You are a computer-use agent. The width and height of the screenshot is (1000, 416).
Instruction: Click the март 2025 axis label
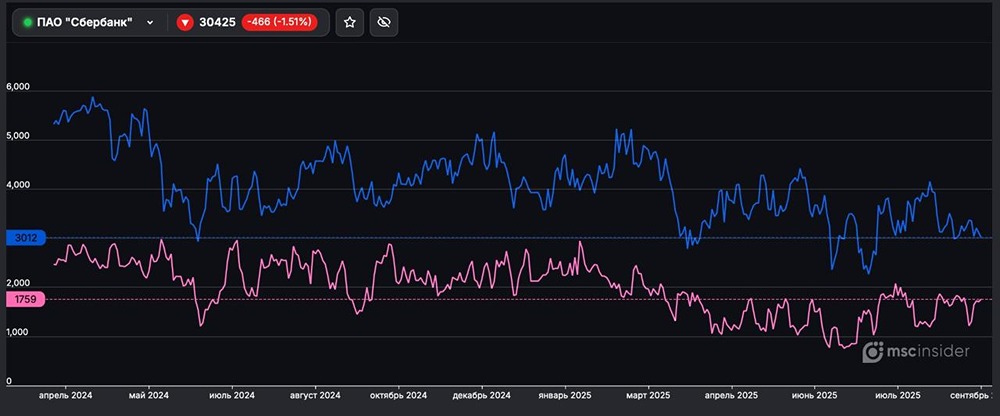tap(648, 396)
